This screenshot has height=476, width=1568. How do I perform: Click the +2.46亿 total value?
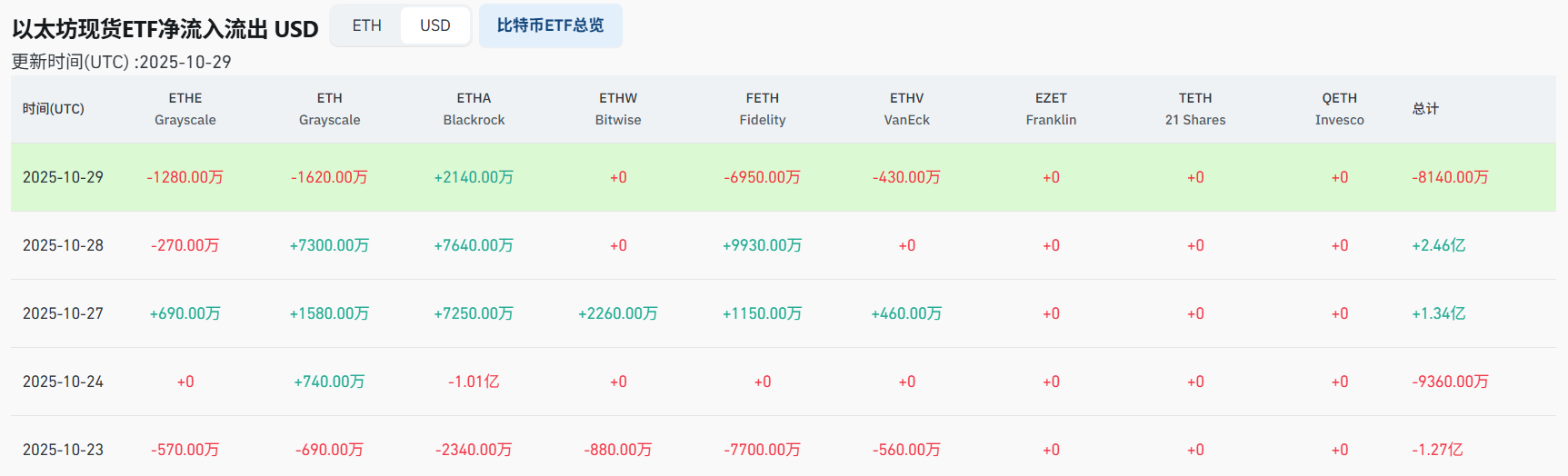[1438, 245]
